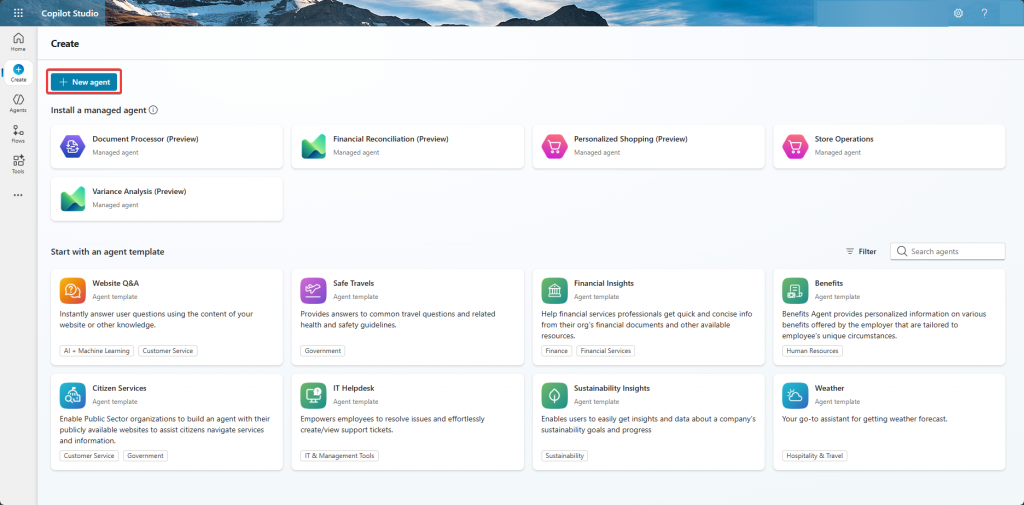The width and height of the screenshot is (1024, 505).
Task: Open Personalized Shopping (Preview) title
Action: point(631,139)
